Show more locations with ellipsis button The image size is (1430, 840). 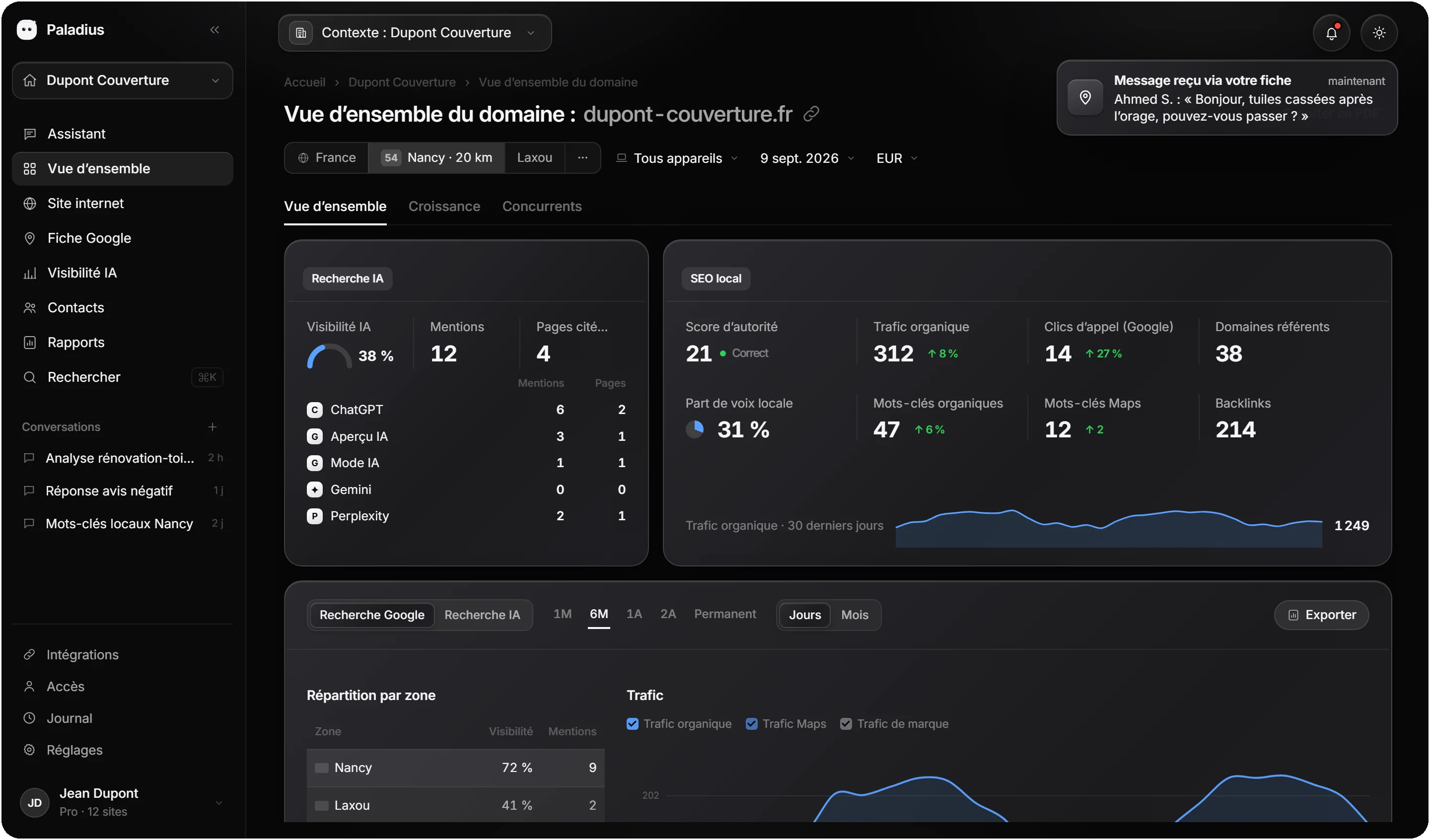(583, 158)
